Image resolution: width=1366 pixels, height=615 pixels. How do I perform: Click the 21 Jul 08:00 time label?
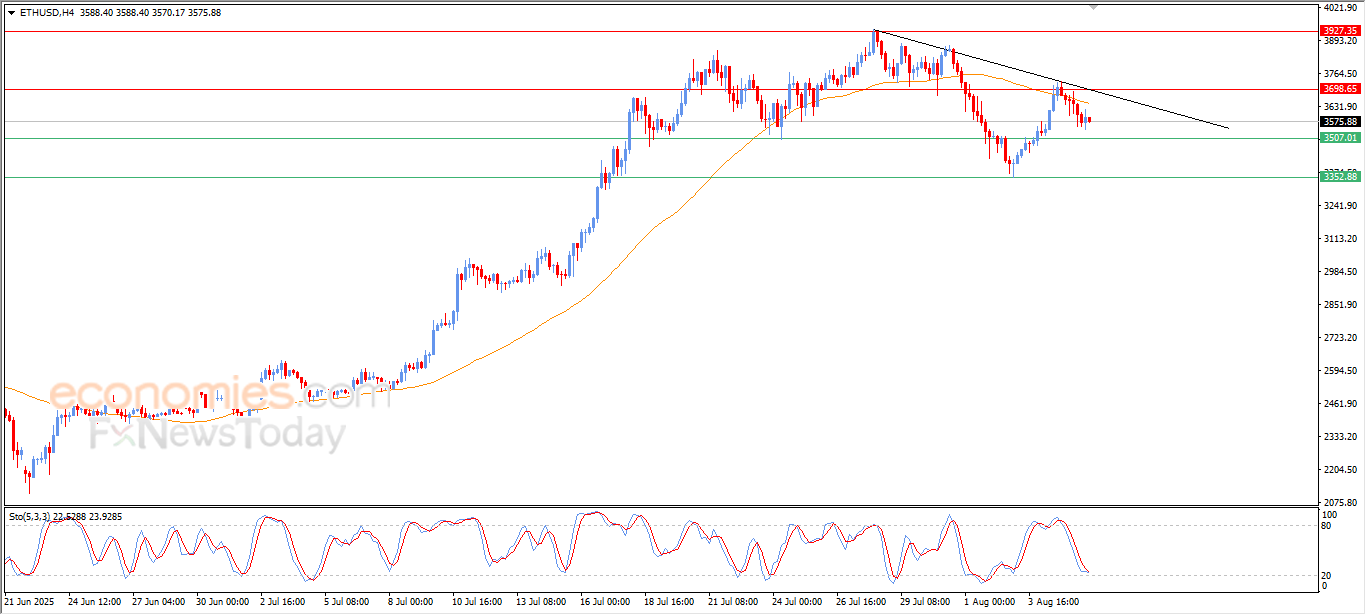tap(733, 602)
